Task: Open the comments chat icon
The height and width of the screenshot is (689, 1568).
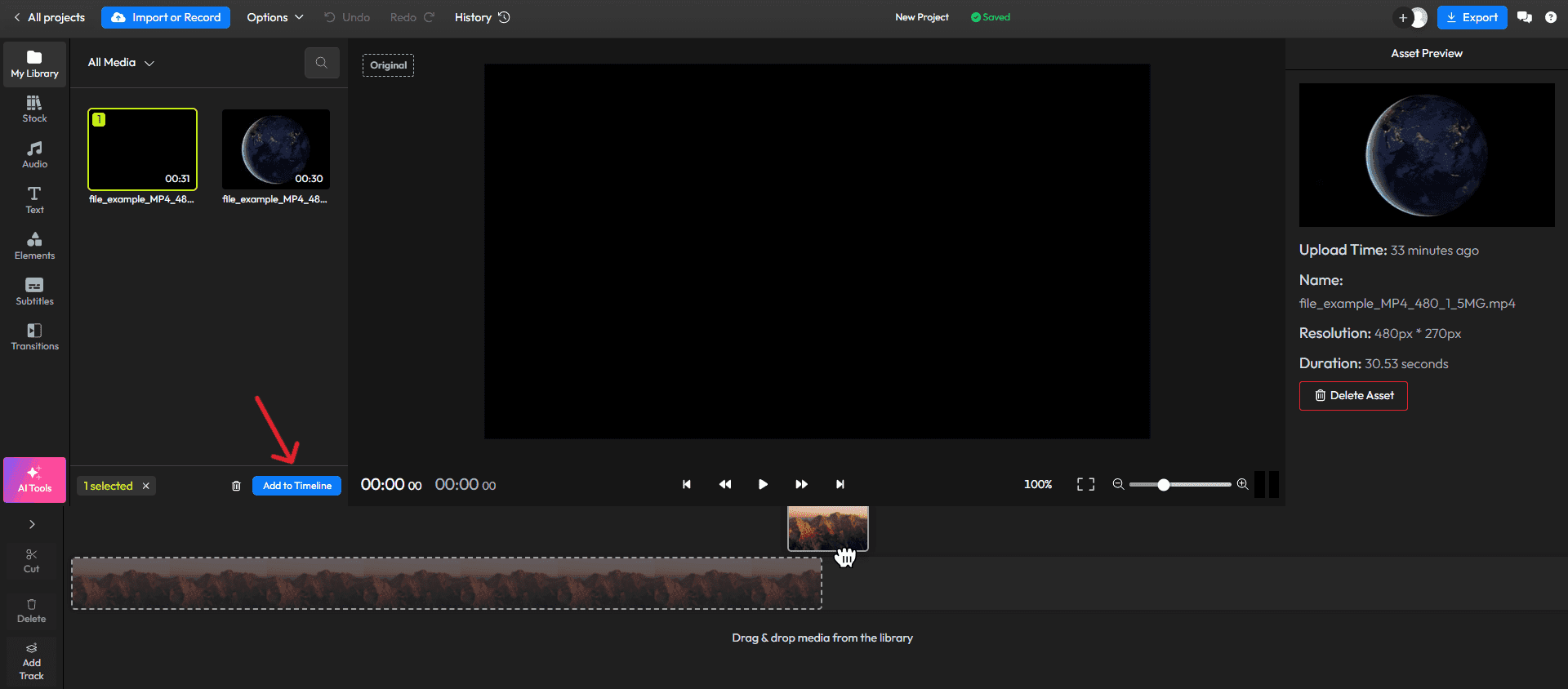Action: [x=1525, y=17]
